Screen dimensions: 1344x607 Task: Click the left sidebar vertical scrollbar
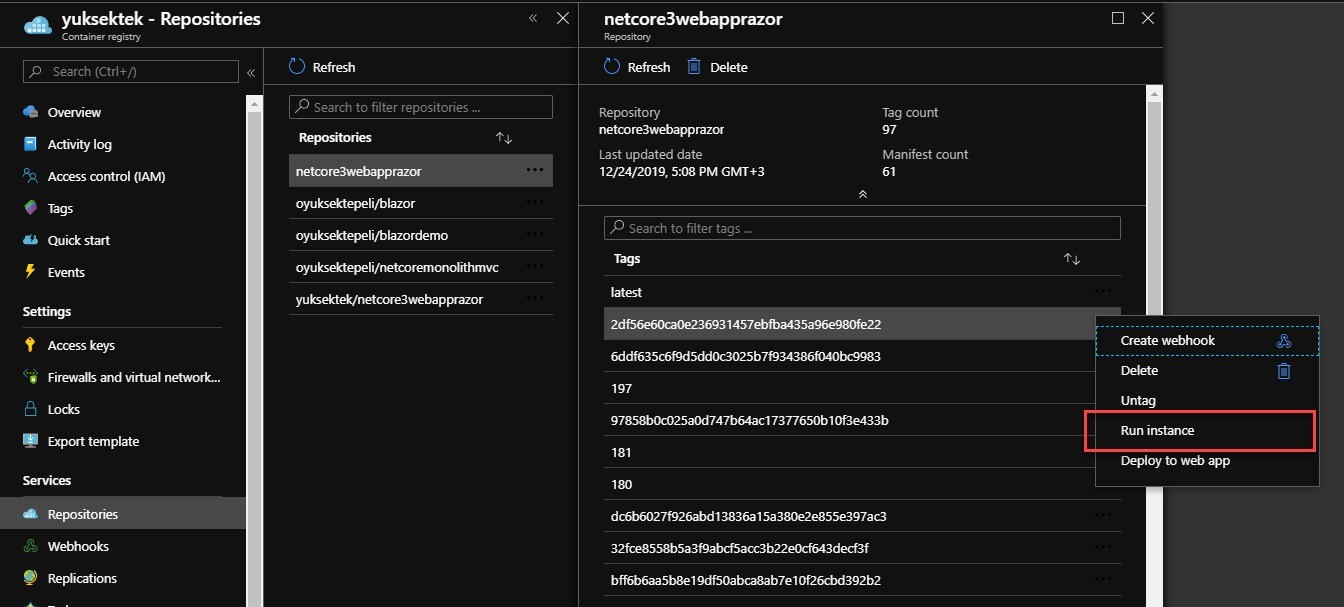pyautogui.click(x=254, y=350)
